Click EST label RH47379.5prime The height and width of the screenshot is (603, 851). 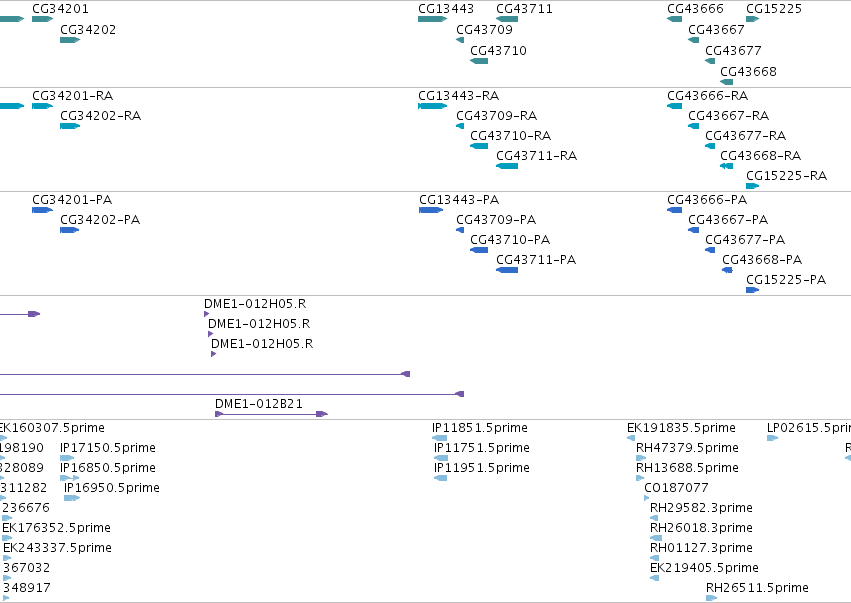pos(687,448)
